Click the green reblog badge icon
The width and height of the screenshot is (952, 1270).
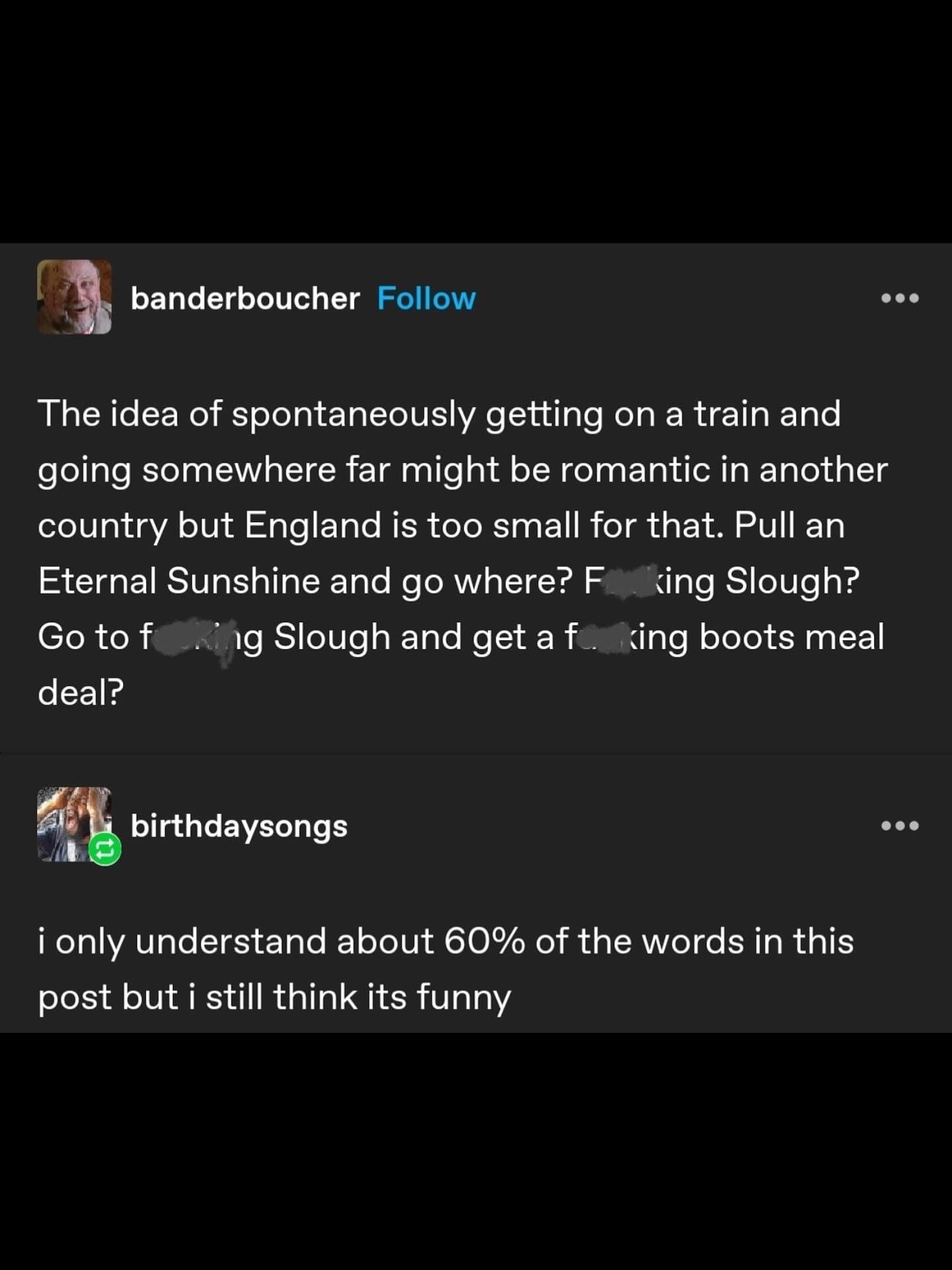105,849
